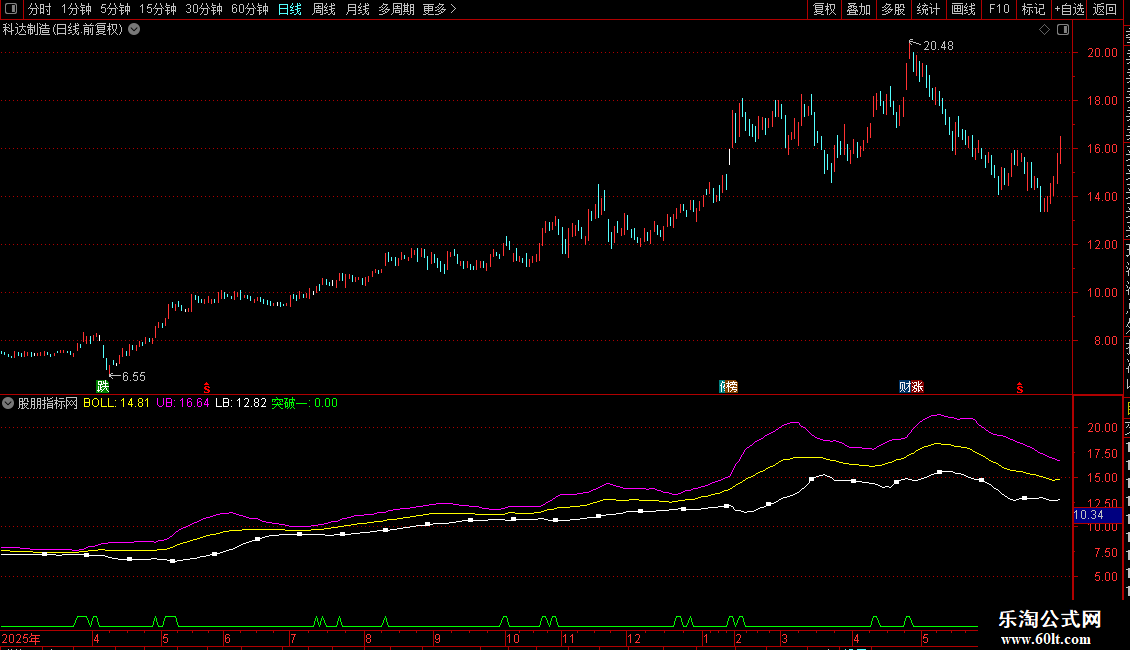Open the 多周期 multi-period view

pyautogui.click(x=396, y=9)
